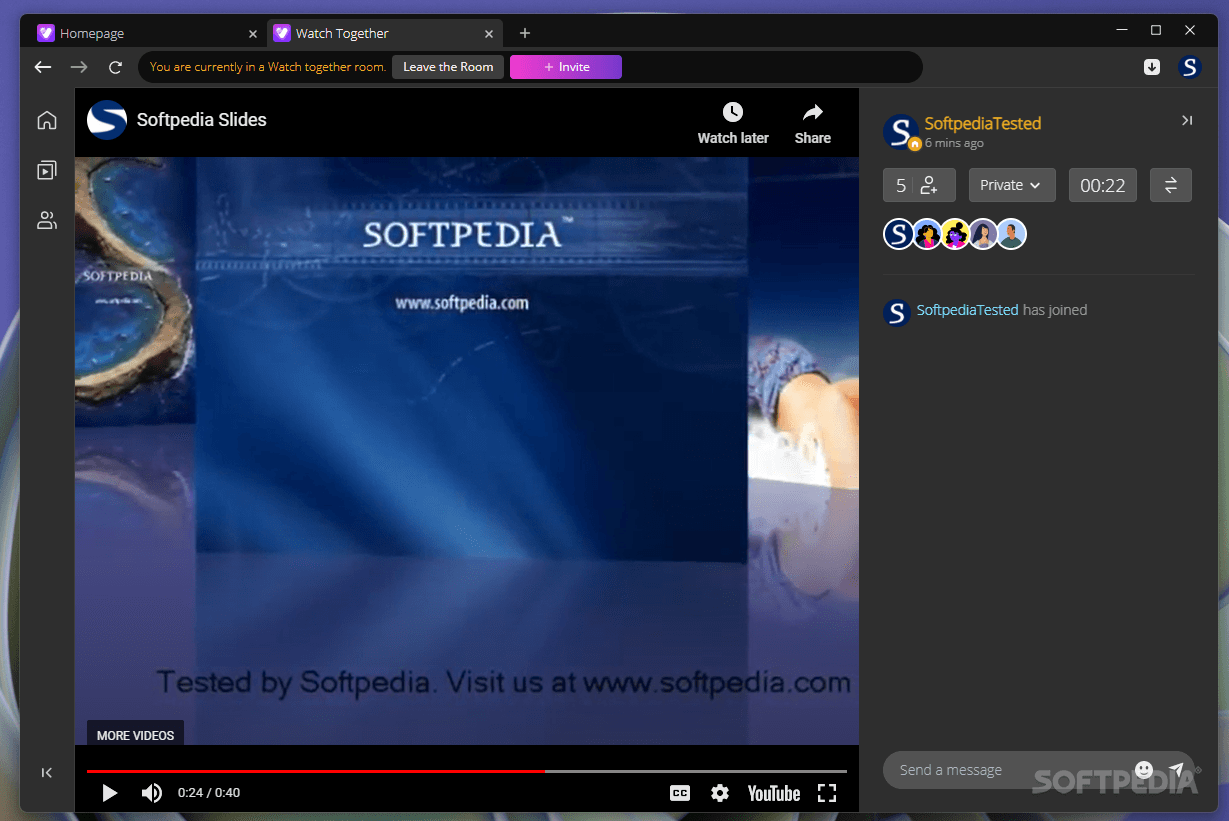This screenshot has height=821, width=1229.
Task: Click the room status notice text
Action: point(268,67)
